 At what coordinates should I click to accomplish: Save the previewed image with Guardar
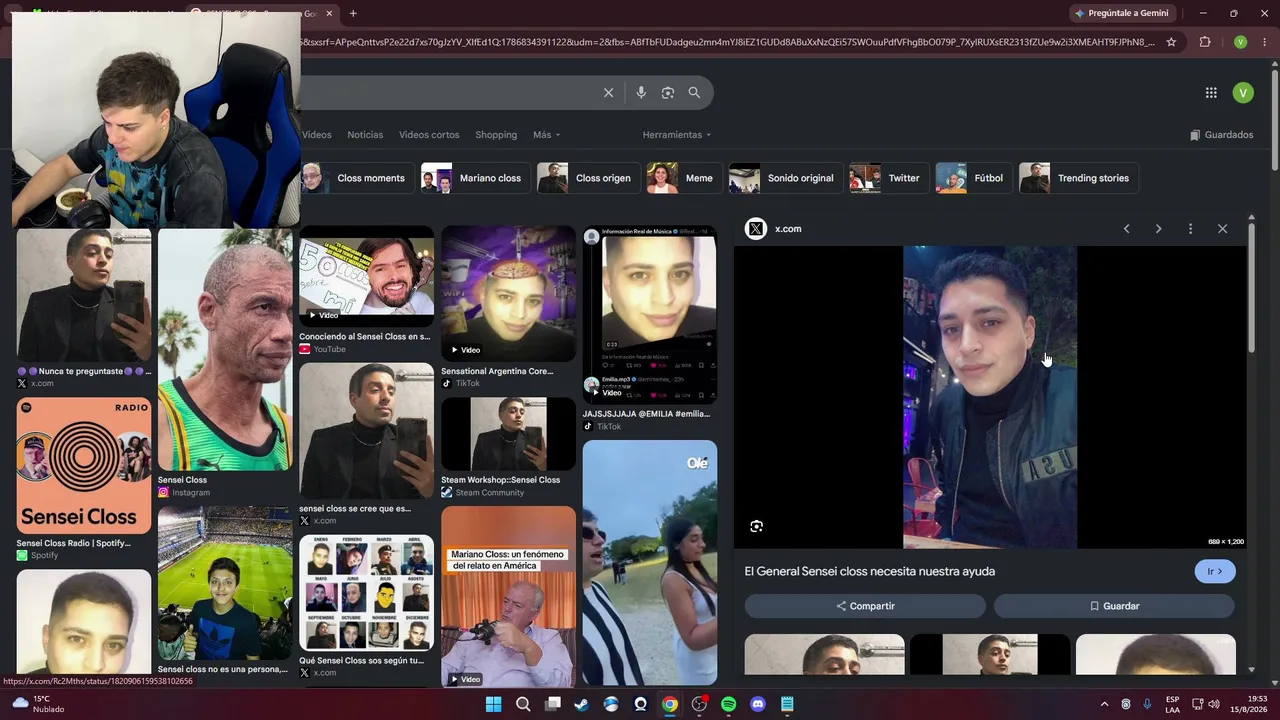coord(1114,606)
